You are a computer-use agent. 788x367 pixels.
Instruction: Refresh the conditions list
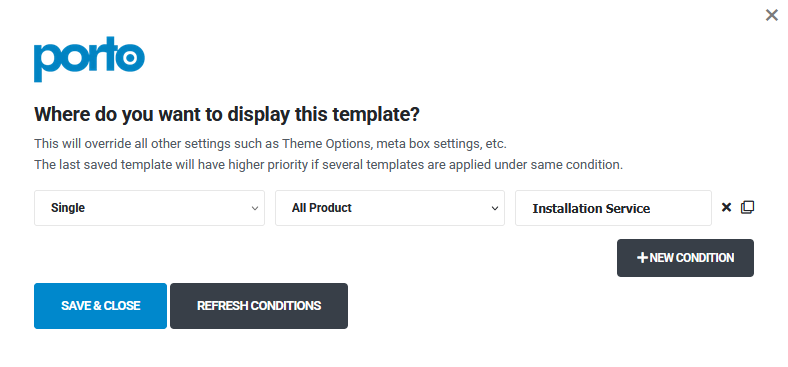[259, 306]
